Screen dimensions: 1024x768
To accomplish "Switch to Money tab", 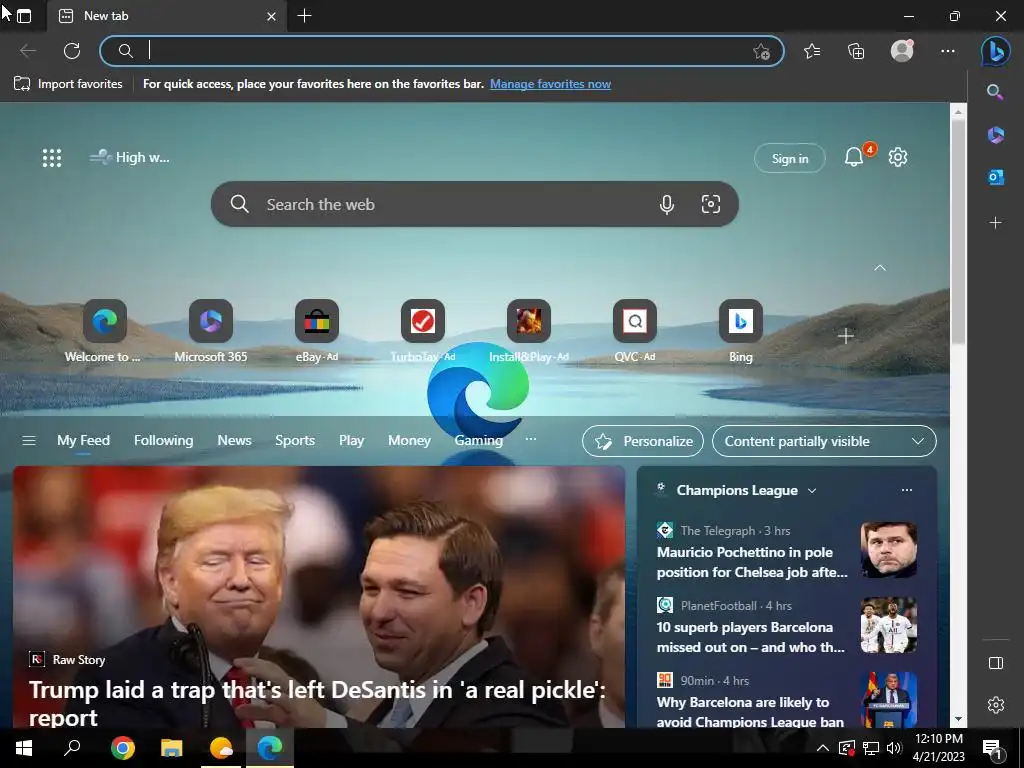I will pos(409,441).
